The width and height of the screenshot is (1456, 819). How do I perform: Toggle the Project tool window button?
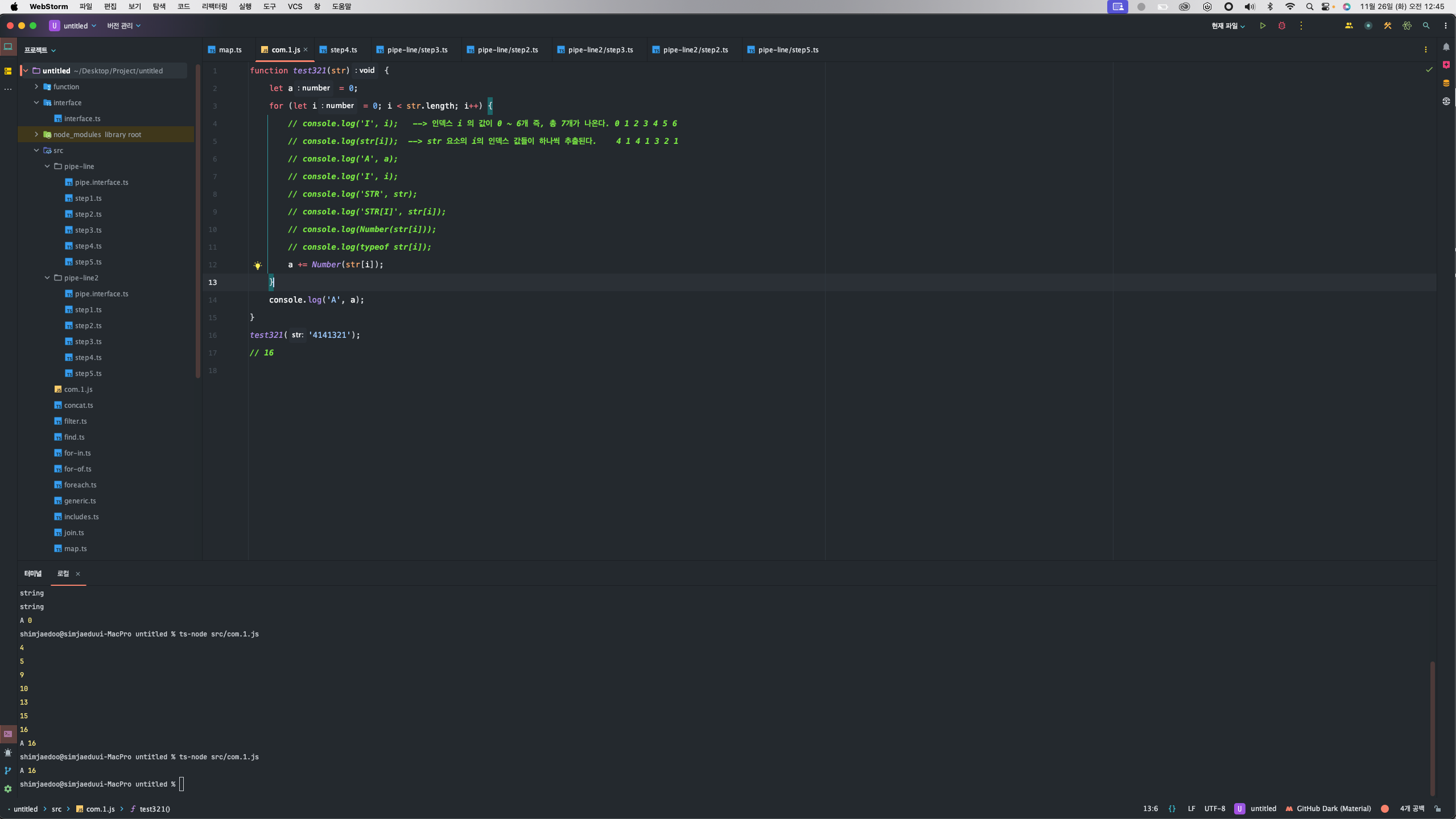tap(8, 47)
